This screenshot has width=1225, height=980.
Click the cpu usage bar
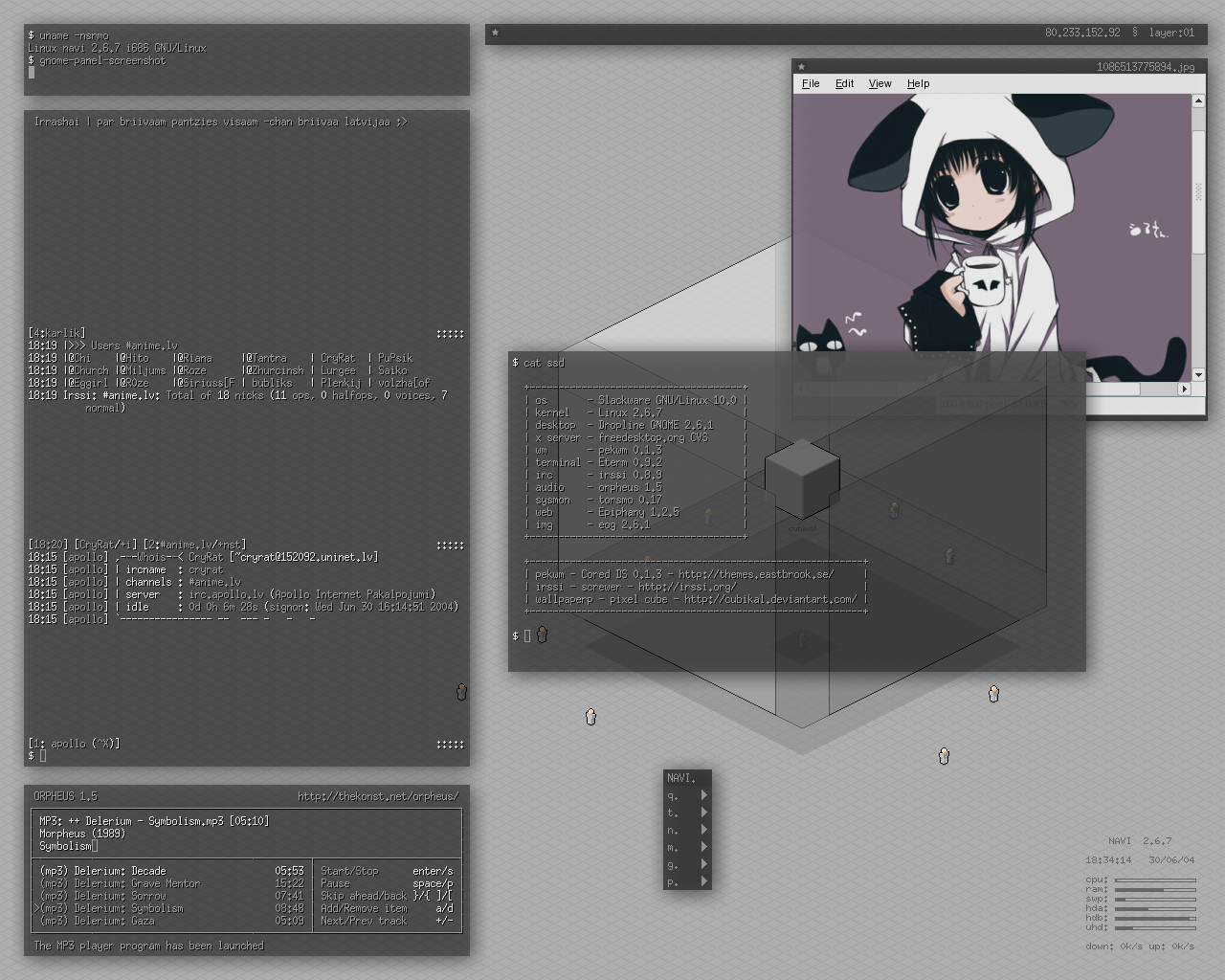[x=1155, y=880]
